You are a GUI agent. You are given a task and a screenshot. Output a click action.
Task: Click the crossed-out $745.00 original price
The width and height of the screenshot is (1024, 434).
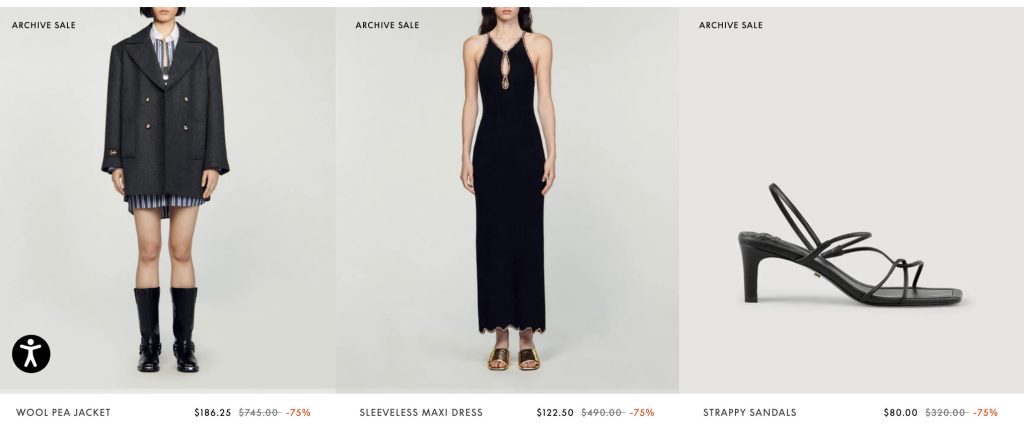pos(259,412)
